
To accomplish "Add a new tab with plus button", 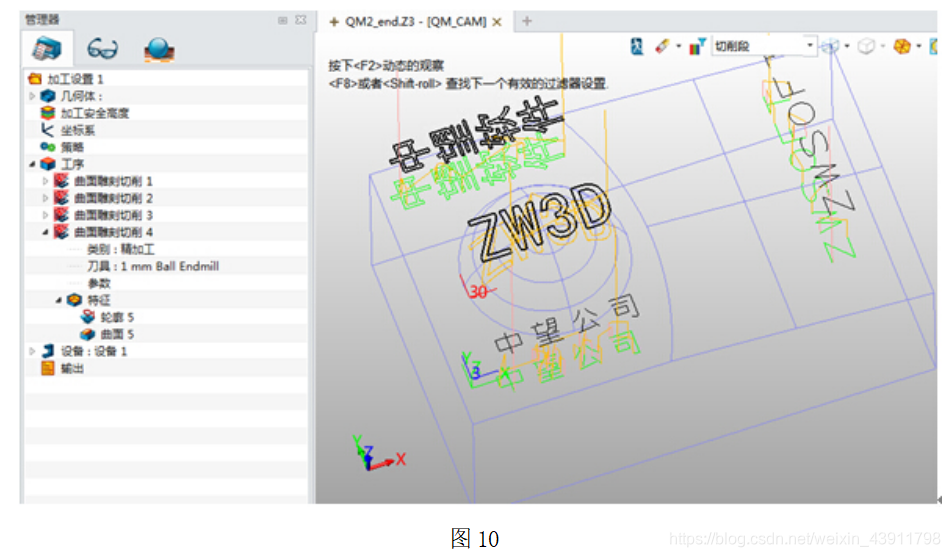I will [526, 21].
